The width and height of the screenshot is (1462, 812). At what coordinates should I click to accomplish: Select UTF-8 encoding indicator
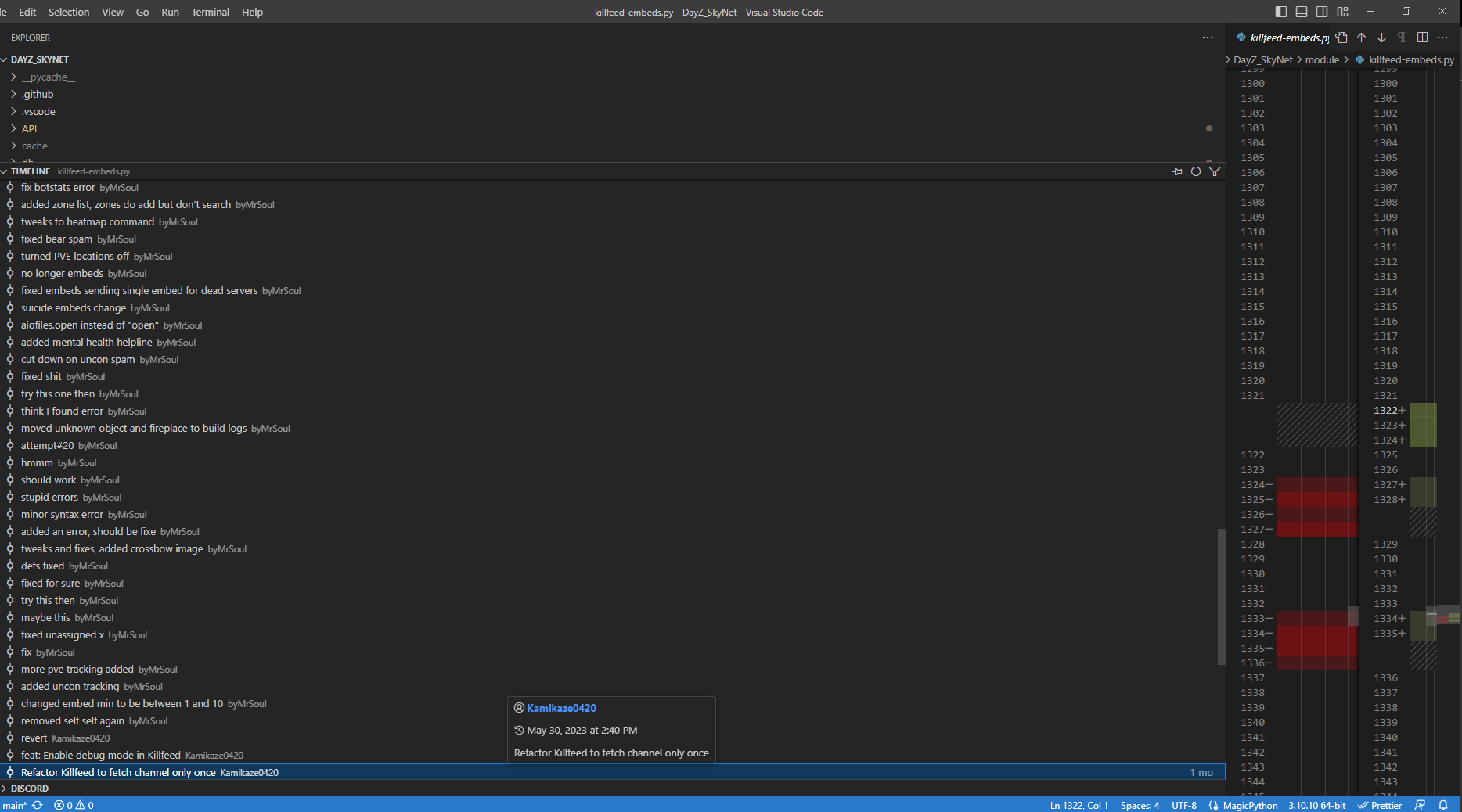pos(1184,805)
